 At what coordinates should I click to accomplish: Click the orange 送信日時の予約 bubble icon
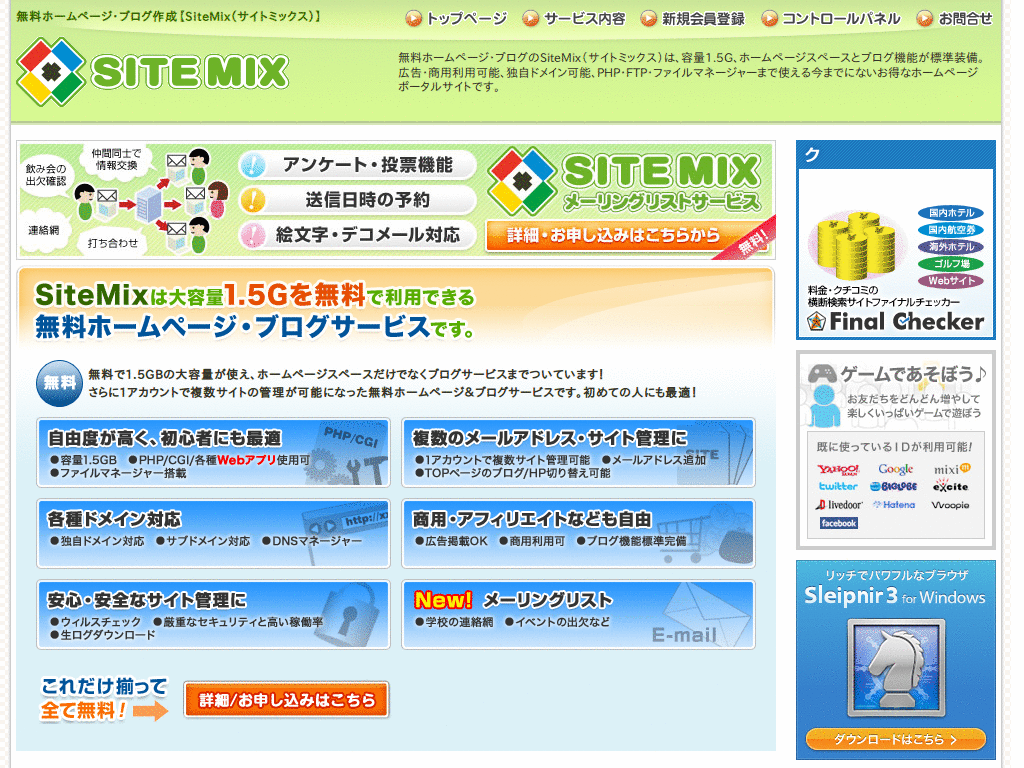[252, 200]
